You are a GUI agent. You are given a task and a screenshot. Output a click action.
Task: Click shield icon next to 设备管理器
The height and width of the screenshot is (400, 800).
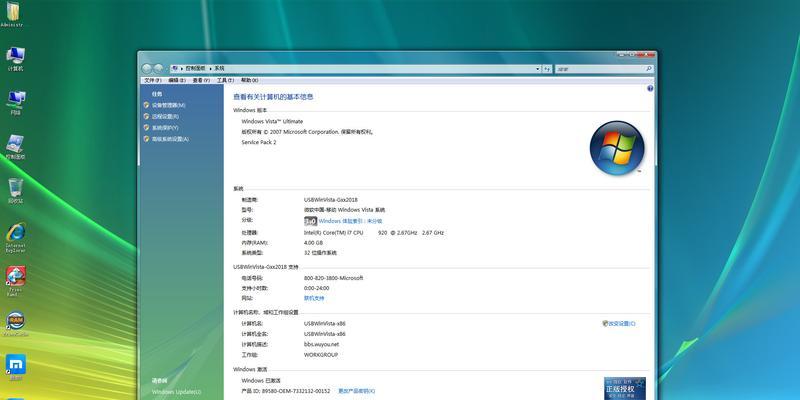(146, 105)
